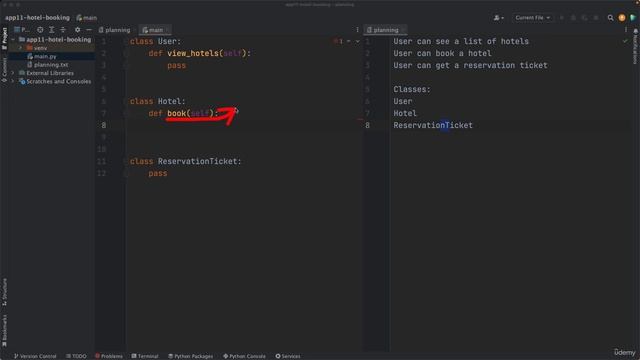This screenshot has width=640, height=360.
Task: Click Select Opened File target icon
Action: click(40, 30)
